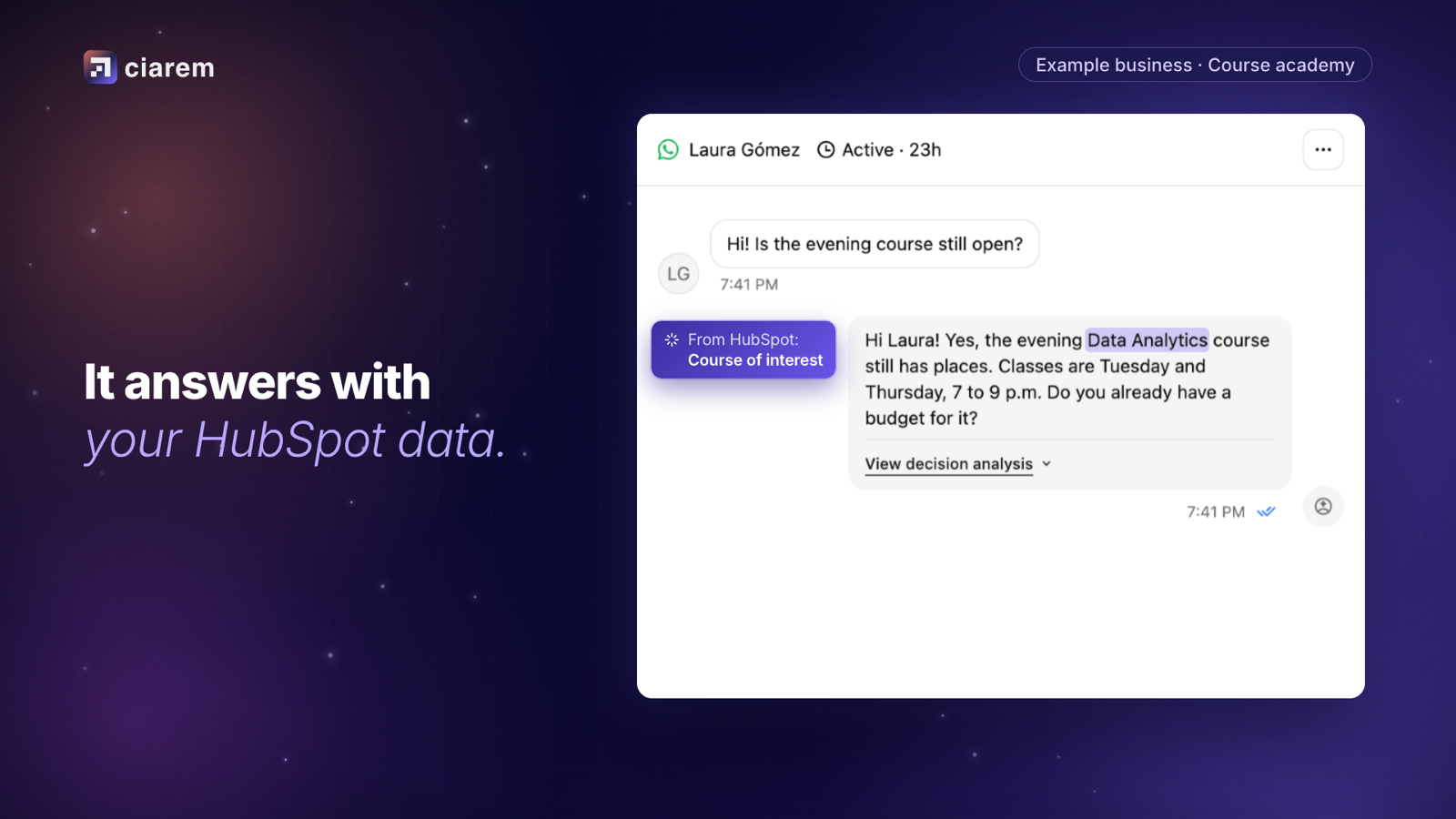Viewport: 1456px width, 819px height.
Task: Click the Course of interest HubSpot badge
Action: (x=743, y=349)
